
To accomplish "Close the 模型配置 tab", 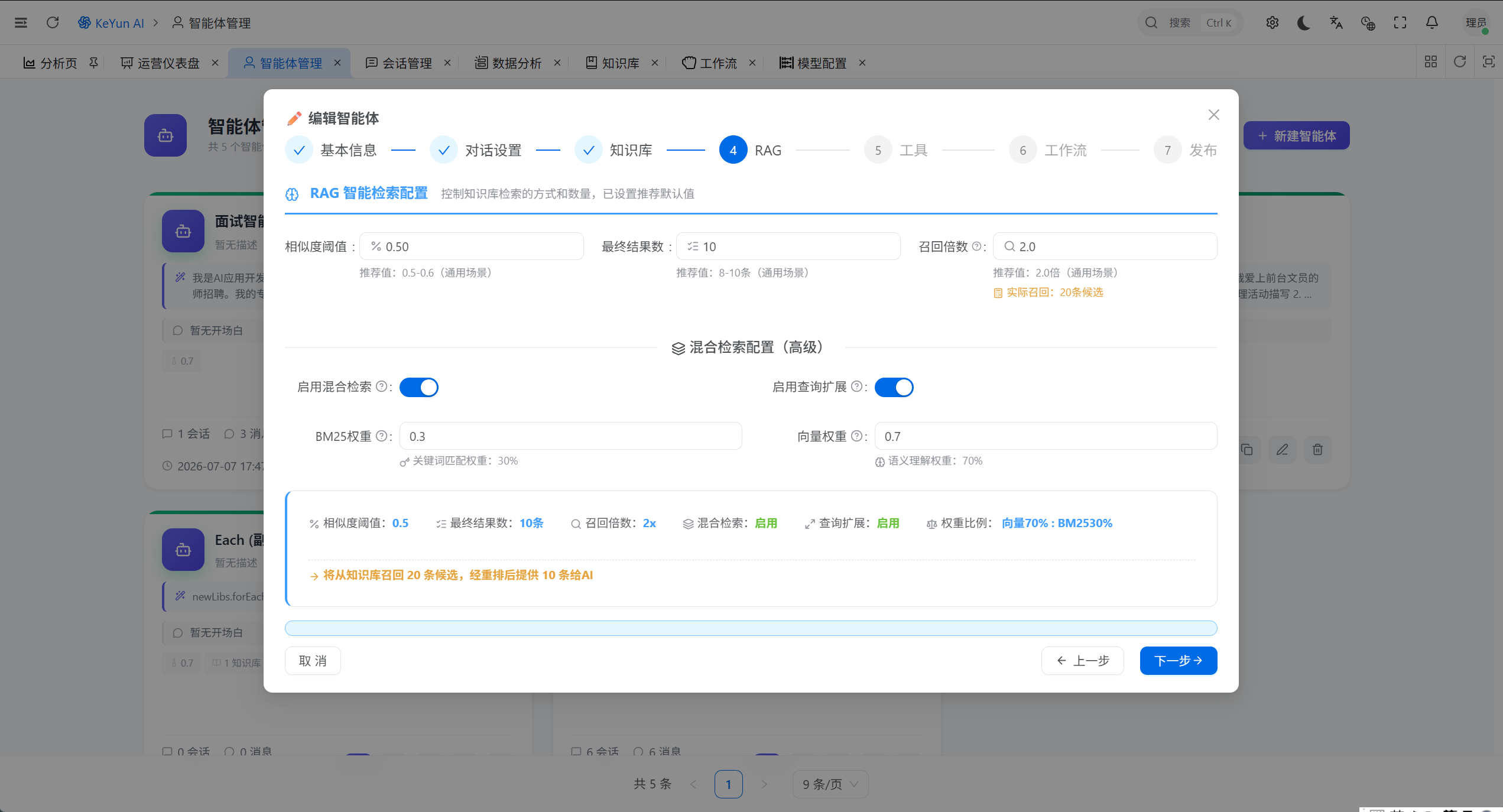I will point(862,63).
